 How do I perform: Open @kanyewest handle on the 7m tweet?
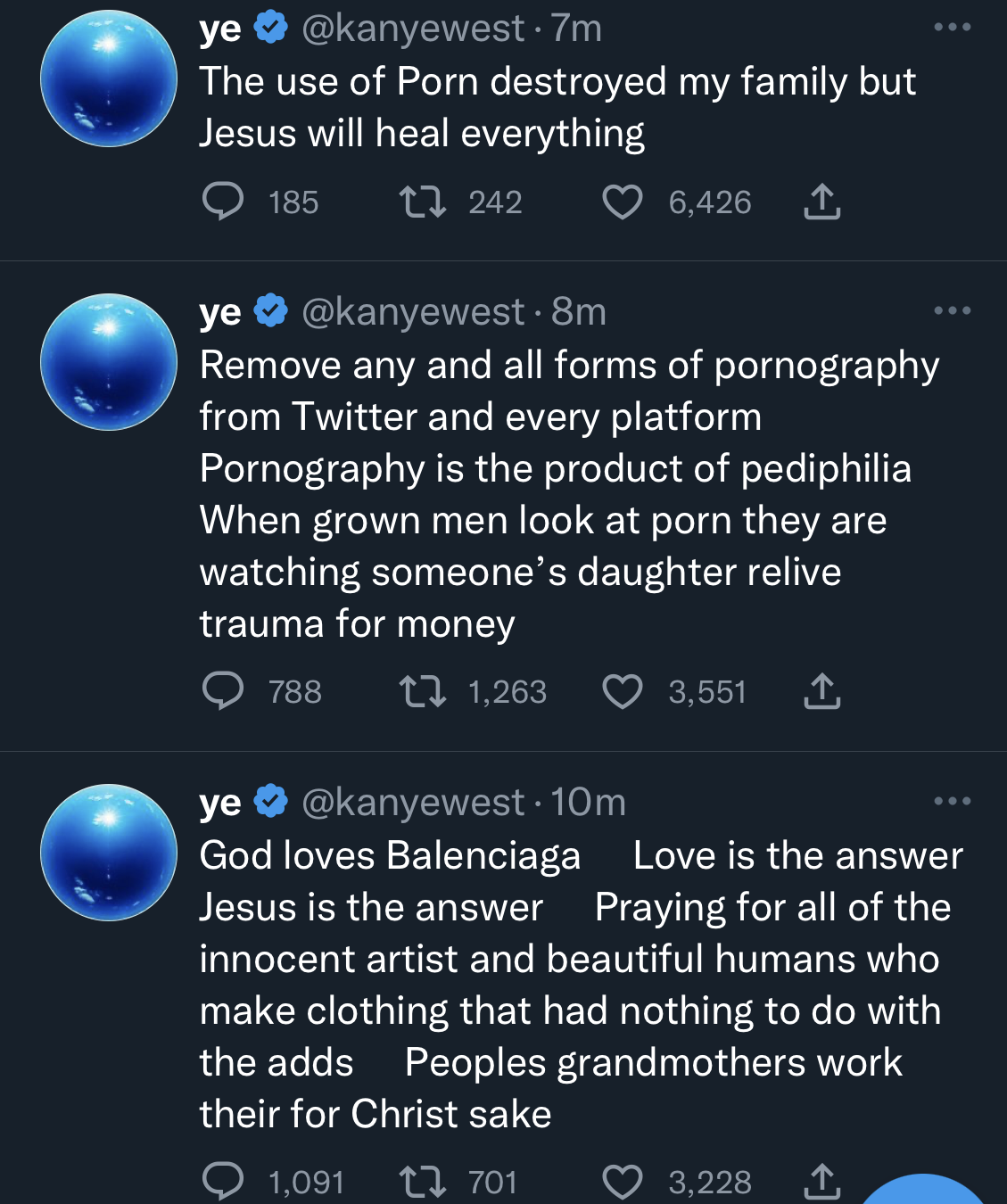[413, 29]
